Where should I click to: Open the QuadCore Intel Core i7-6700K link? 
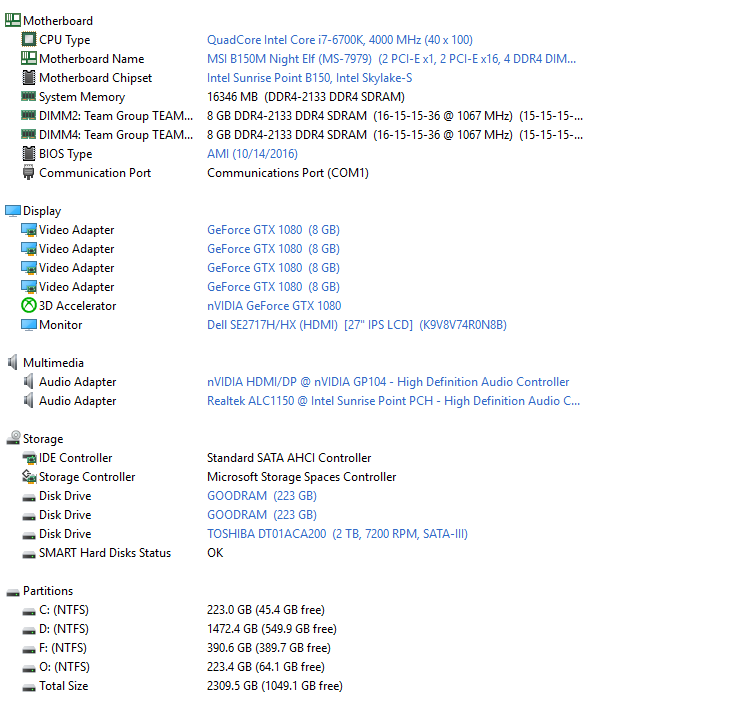pyautogui.click(x=340, y=39)
